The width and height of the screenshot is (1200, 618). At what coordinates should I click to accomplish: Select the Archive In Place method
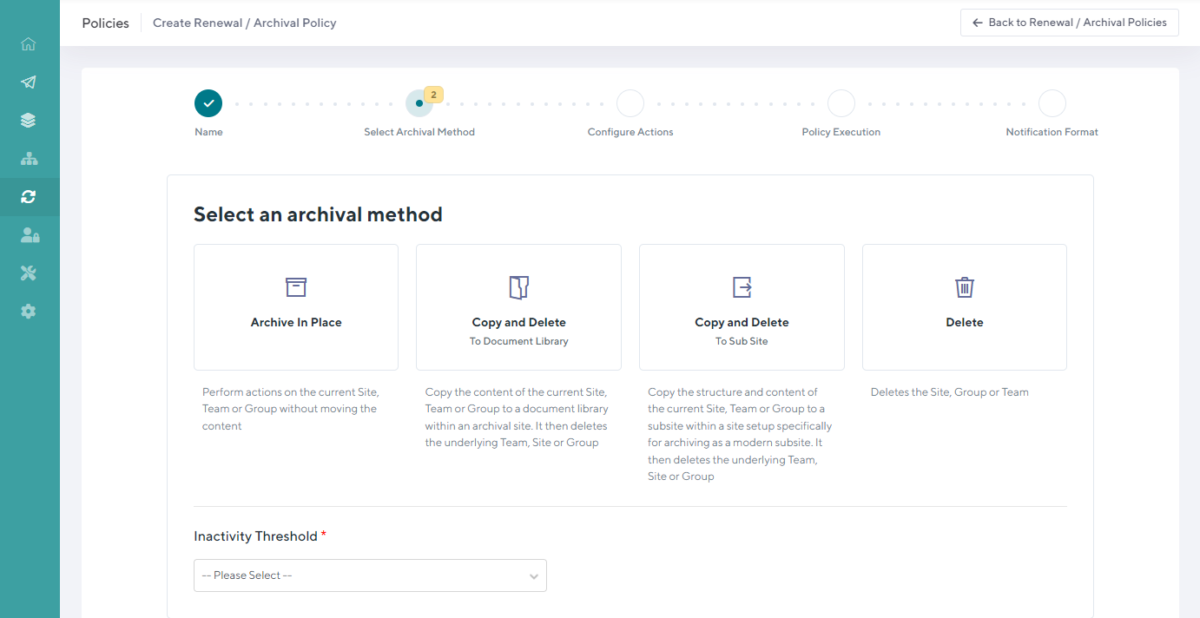pos(296,307)
